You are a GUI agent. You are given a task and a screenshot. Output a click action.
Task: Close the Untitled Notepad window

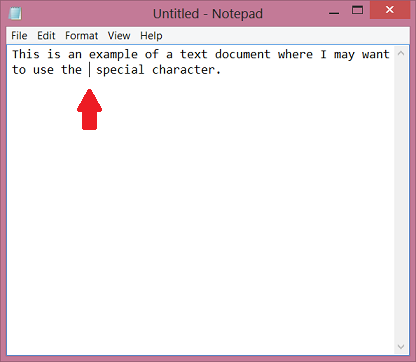tap(390, 10)
